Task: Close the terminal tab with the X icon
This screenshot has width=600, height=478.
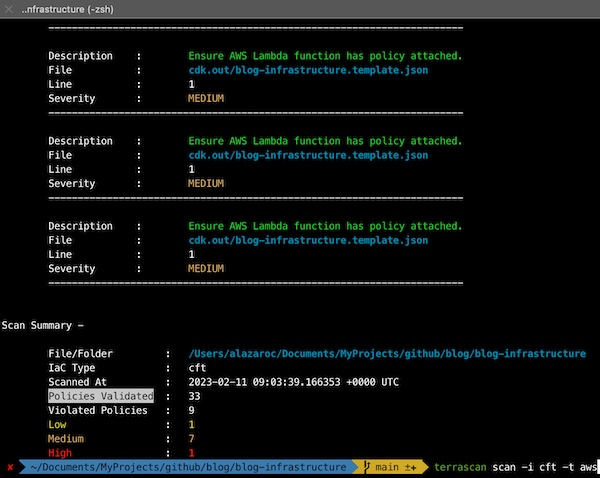Action: [x=8, y=9]
